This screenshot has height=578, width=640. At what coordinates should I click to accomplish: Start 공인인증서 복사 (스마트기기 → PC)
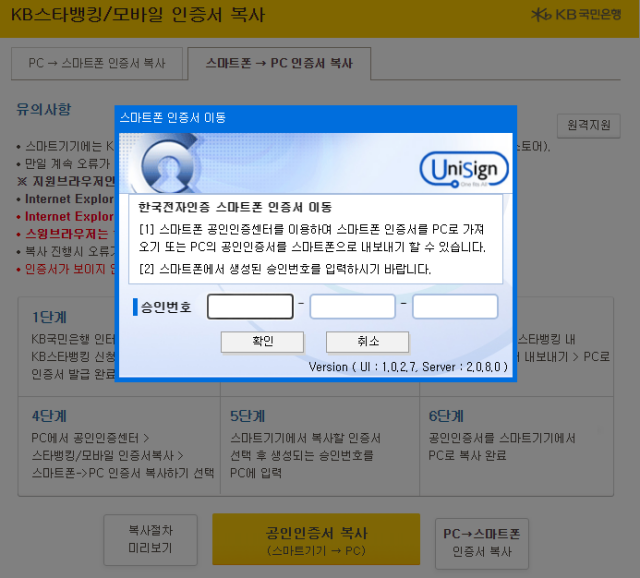tap(316, 539)
